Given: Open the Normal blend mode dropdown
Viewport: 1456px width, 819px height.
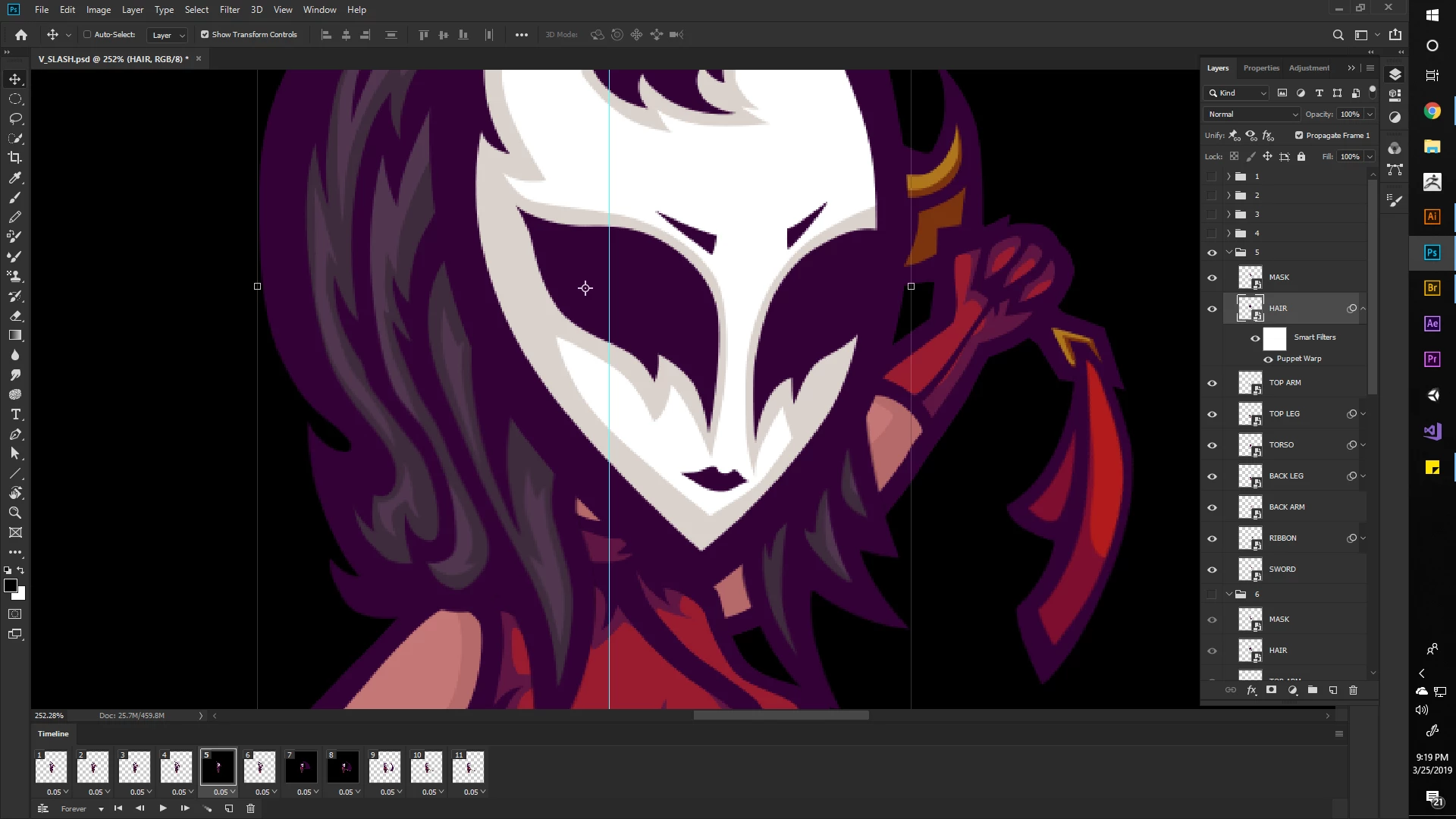Looking at the screenshot, I should pos(1252,114).
